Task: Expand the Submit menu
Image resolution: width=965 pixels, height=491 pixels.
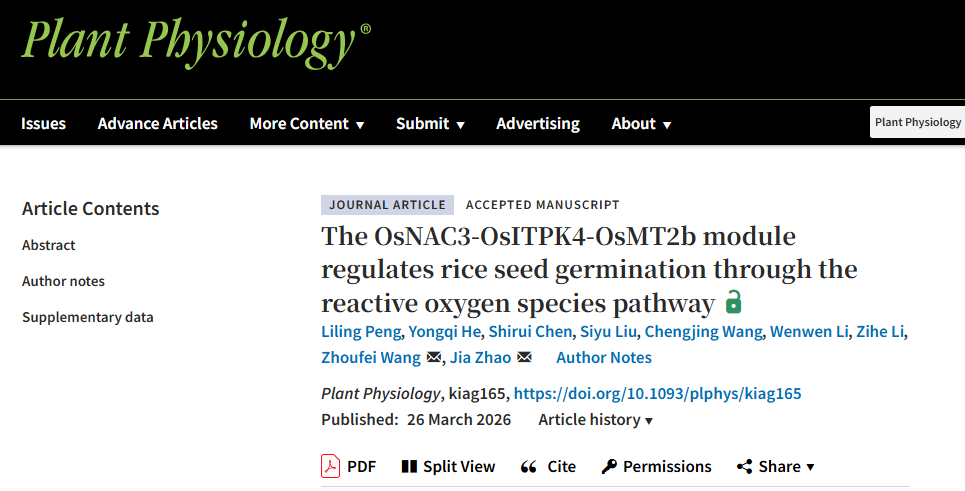Action: [x=430, y=124]
